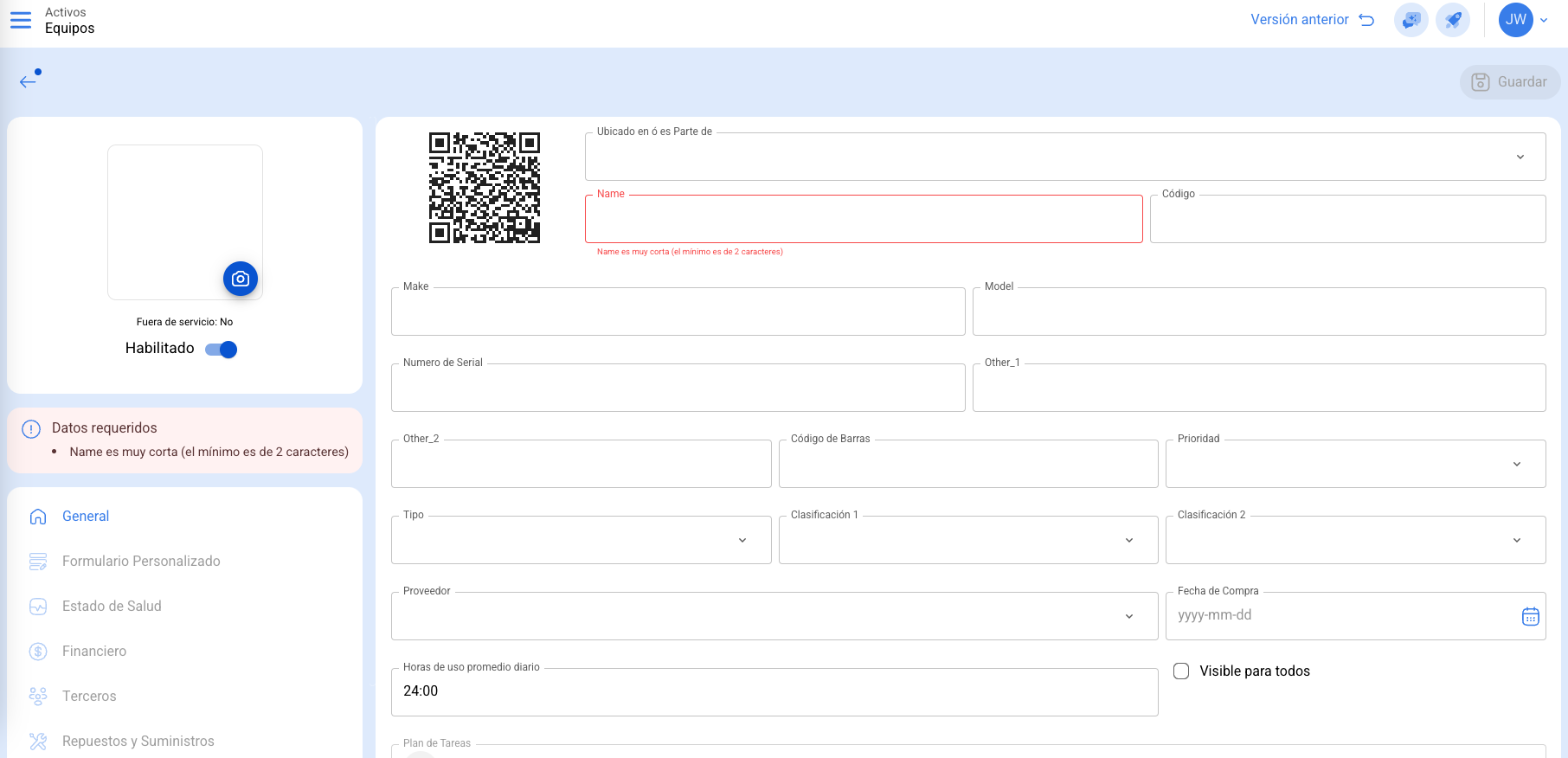
Task: Open the hamburger navigation menu
Action: click(x=21, y=20)
